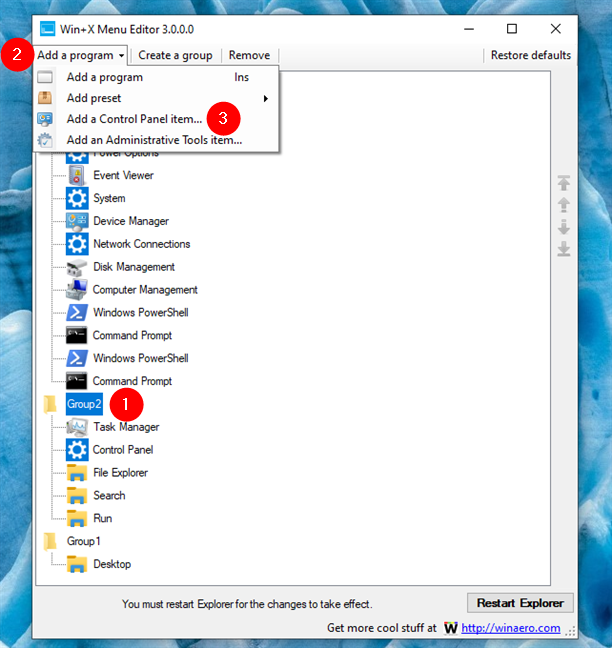Click the move to top arrow
The width and height of the screenshot is (612, 648).
[x=564, y=183]
